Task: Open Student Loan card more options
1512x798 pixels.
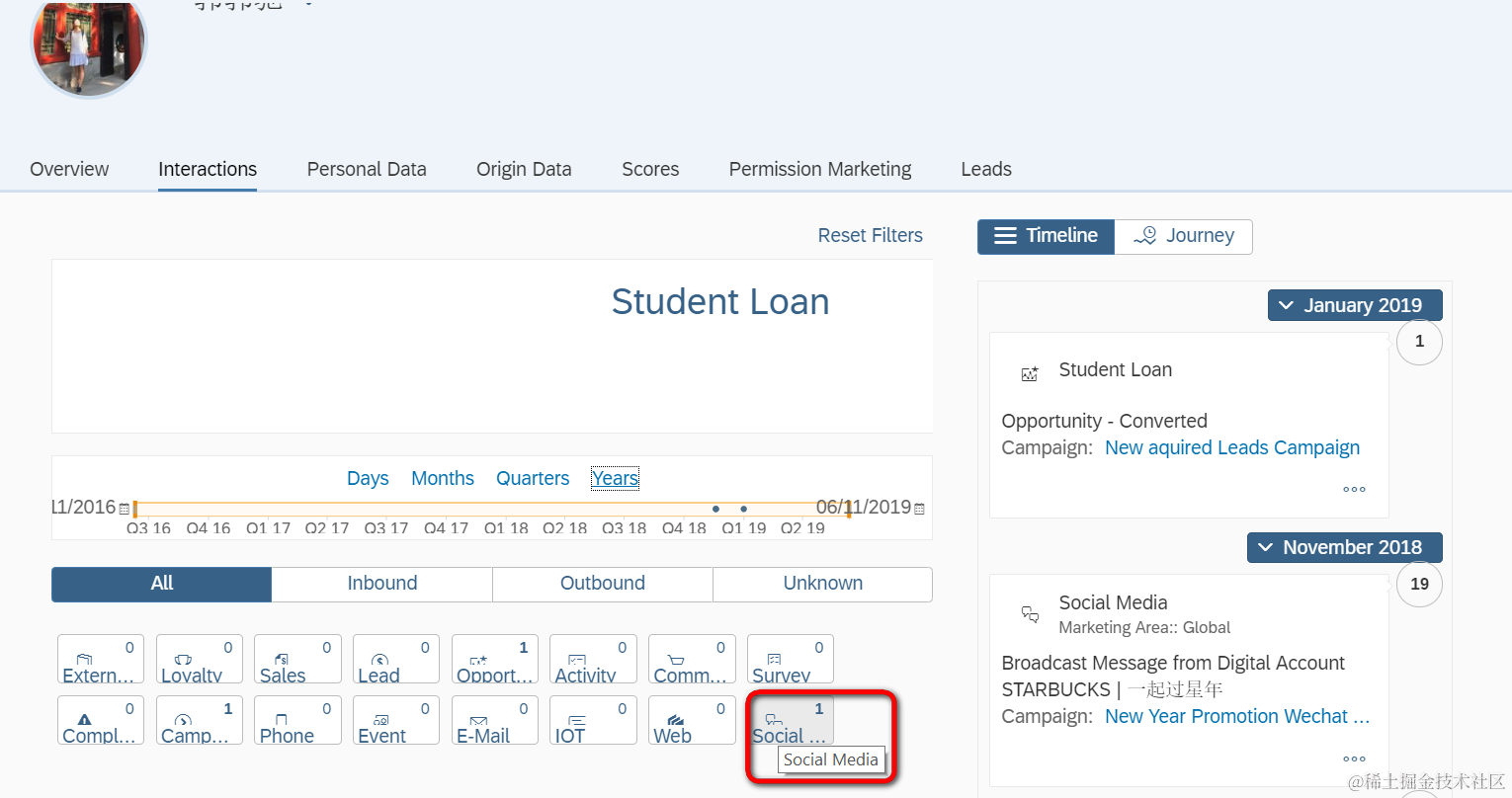Action: point(1354,489)
